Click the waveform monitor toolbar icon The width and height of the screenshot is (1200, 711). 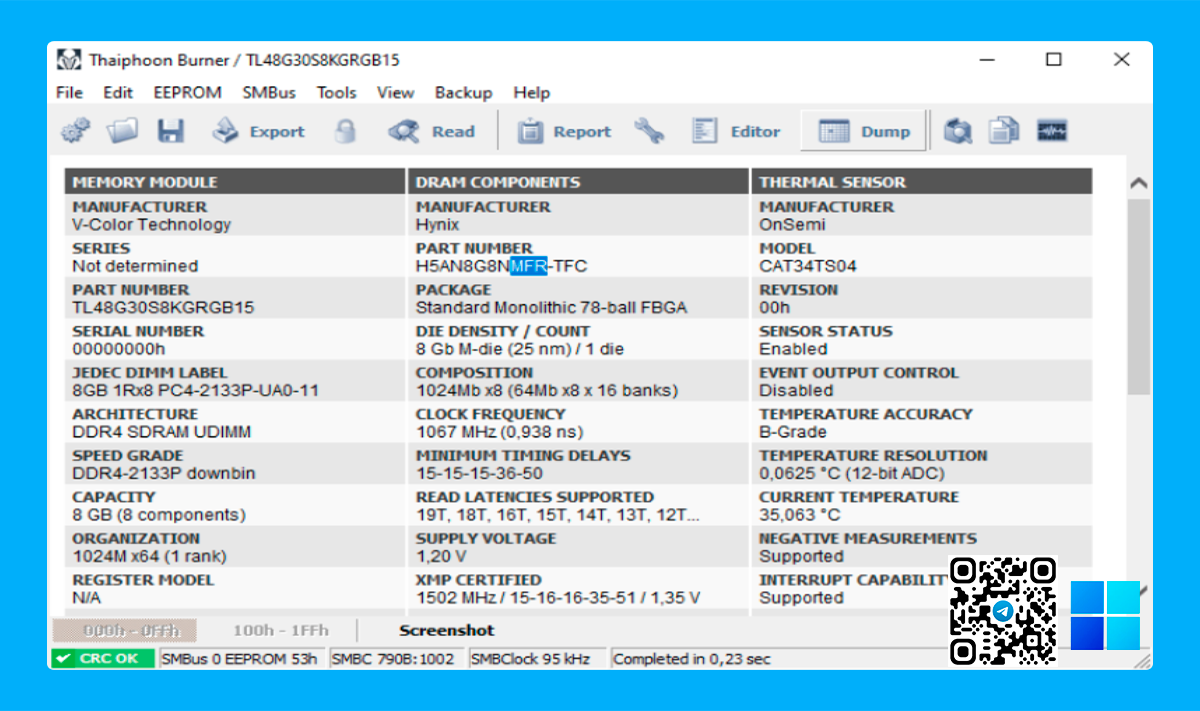(x=1051, y=131)
